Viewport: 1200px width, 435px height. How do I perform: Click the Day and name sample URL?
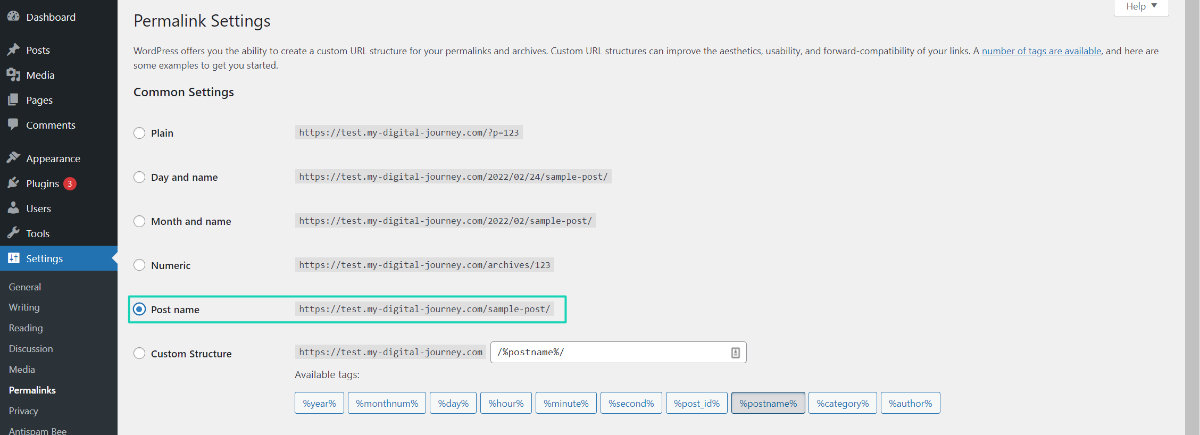pyautogui.click(x=453, y=177)
